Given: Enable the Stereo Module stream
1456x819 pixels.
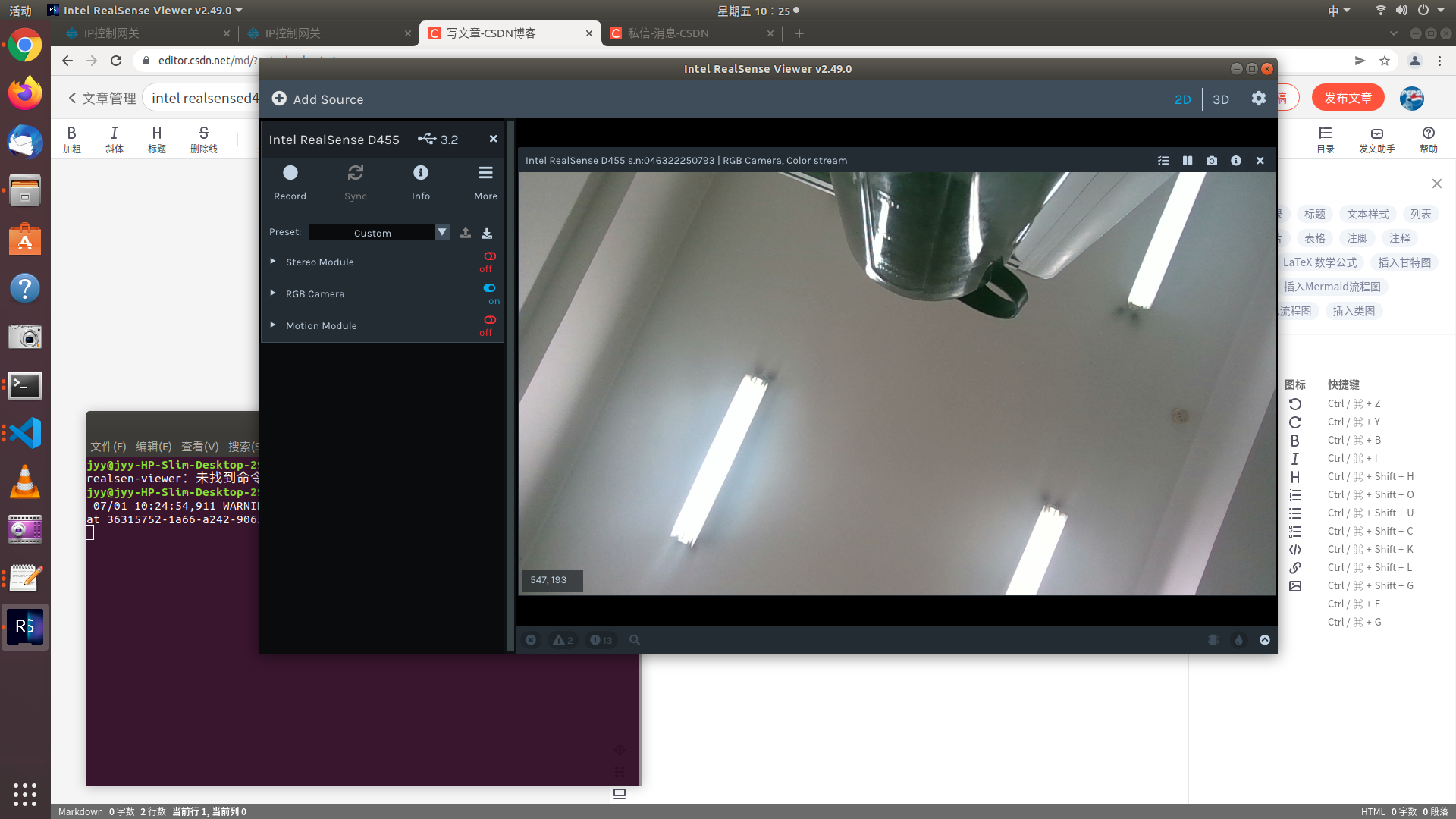Looking at the screenshot, I should (x=489, y=256).
